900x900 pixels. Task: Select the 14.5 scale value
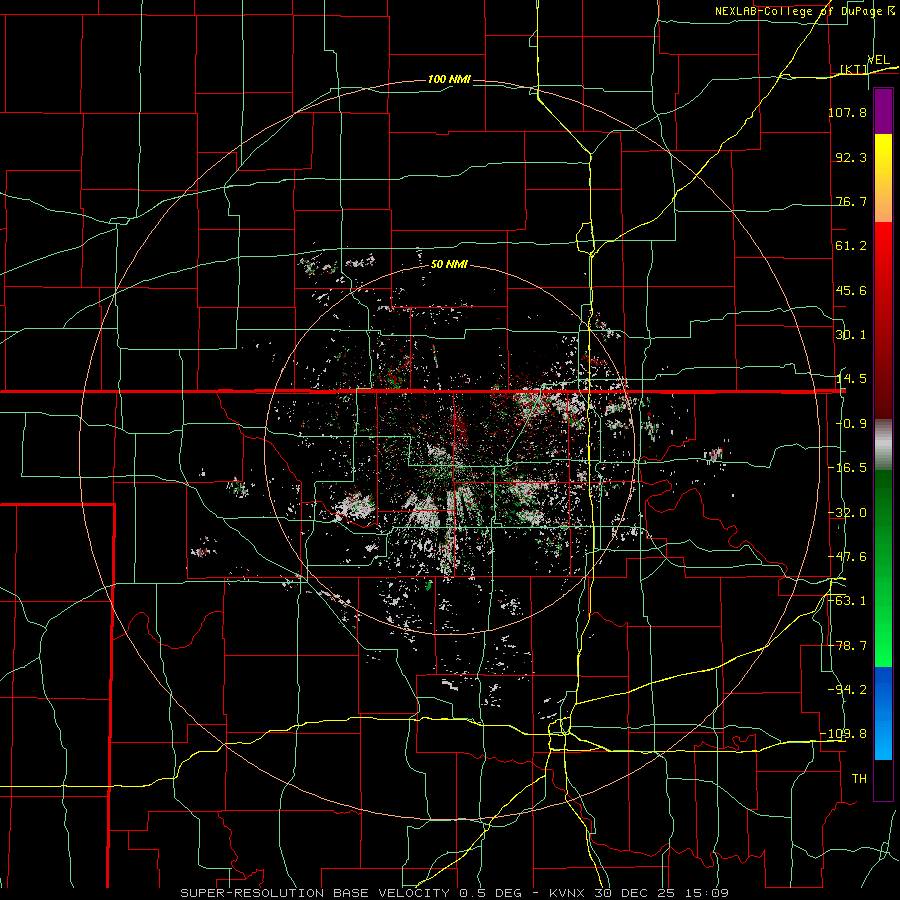pos(851,379)
